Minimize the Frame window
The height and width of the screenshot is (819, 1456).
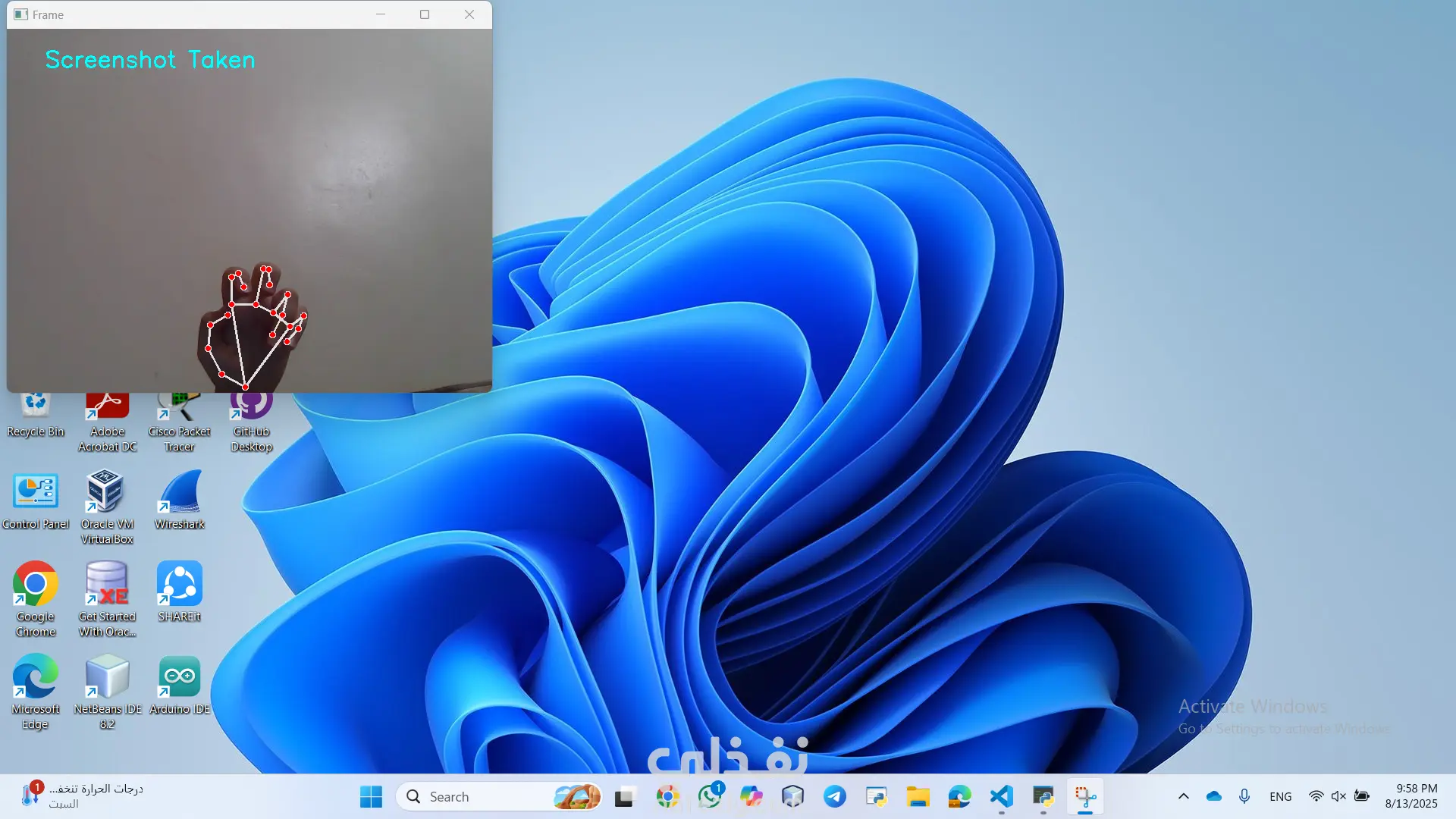pos(381,14)
